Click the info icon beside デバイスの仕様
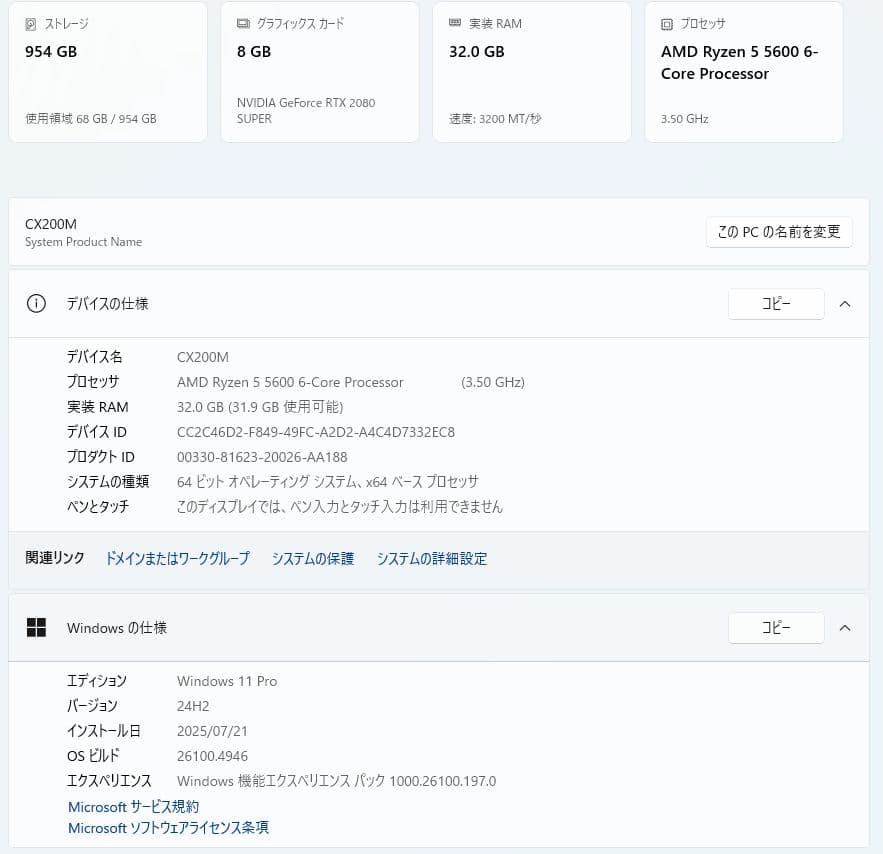 (36, 303)
